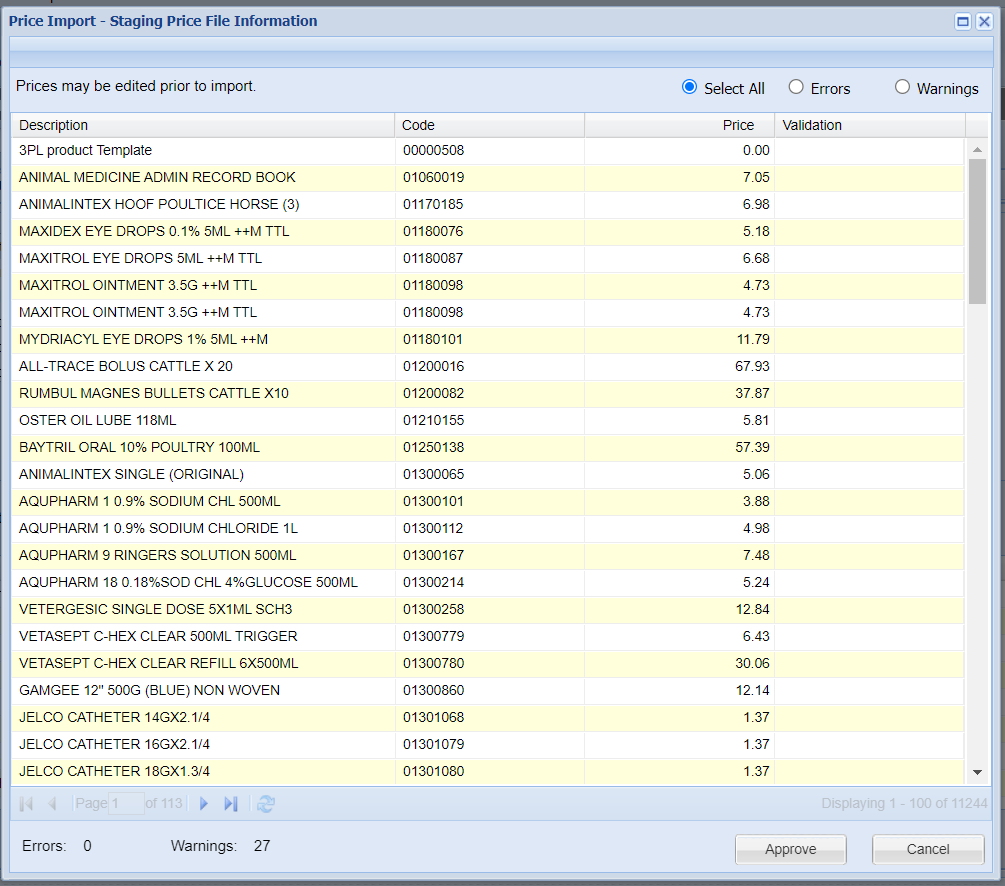The width and height of the screenshot is (1005, 886).
Task: Edit price 37.87 for RUMBUL MAGNES
Action: (679, 393)
